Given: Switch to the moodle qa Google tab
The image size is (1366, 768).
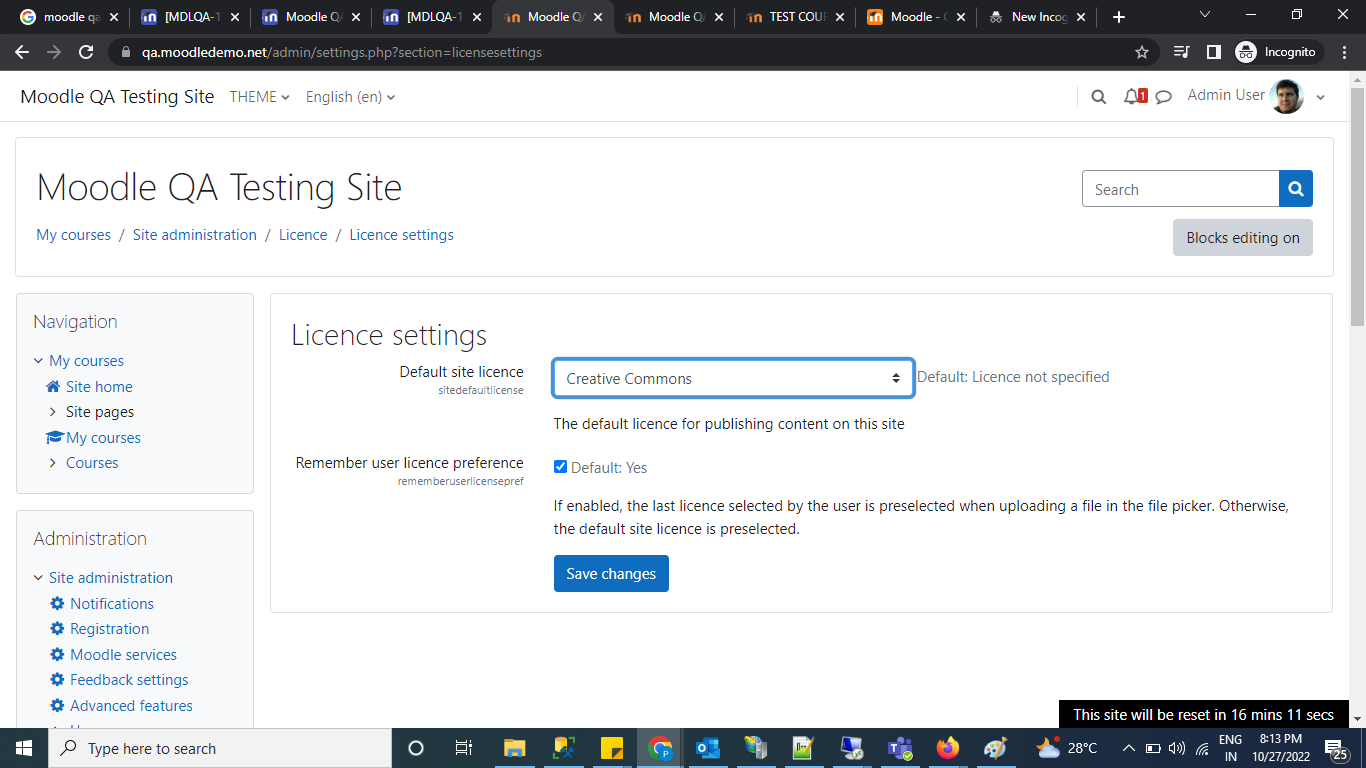Looking at the screenshot, I should 70,17.
